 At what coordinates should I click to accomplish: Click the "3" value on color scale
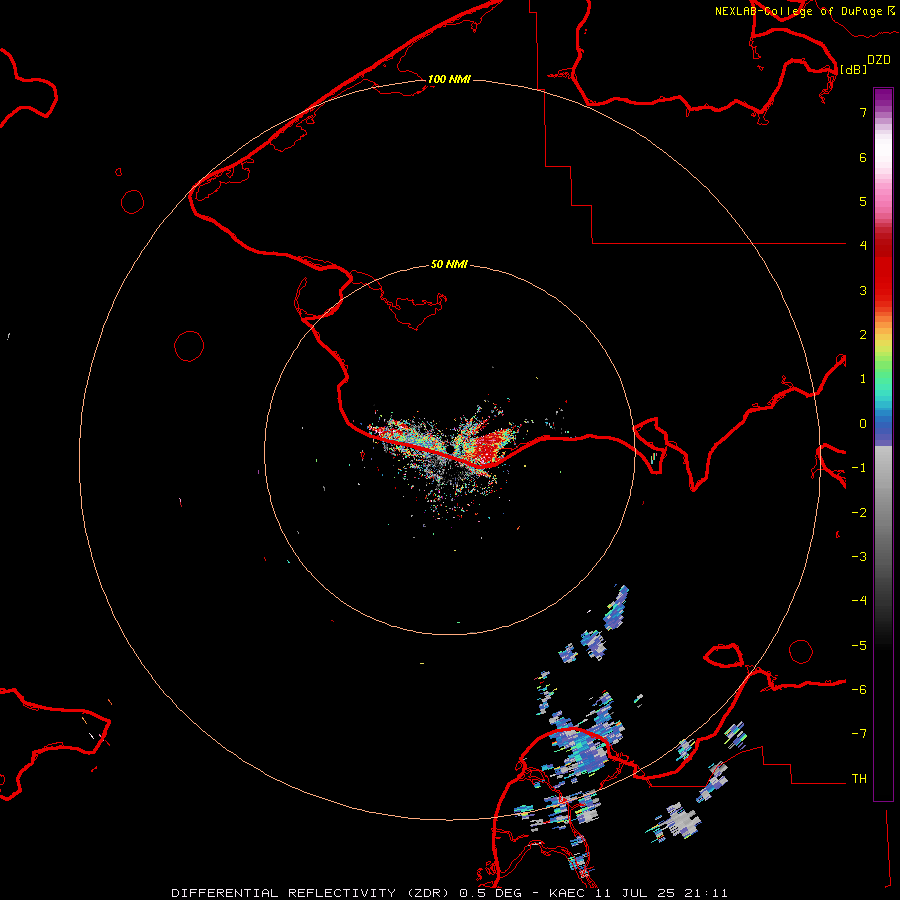(x=863, y=290)
